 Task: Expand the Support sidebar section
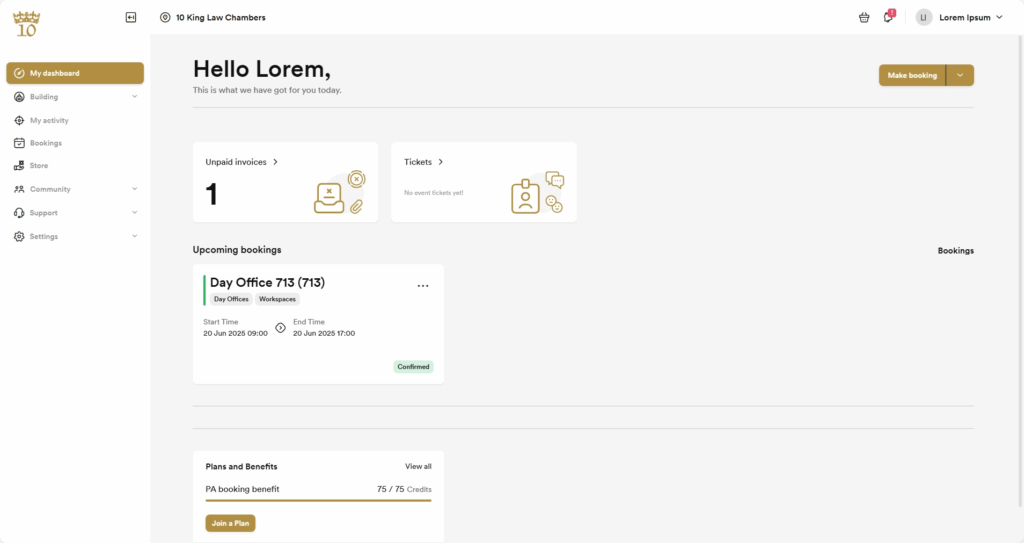(x=75, y=212)
